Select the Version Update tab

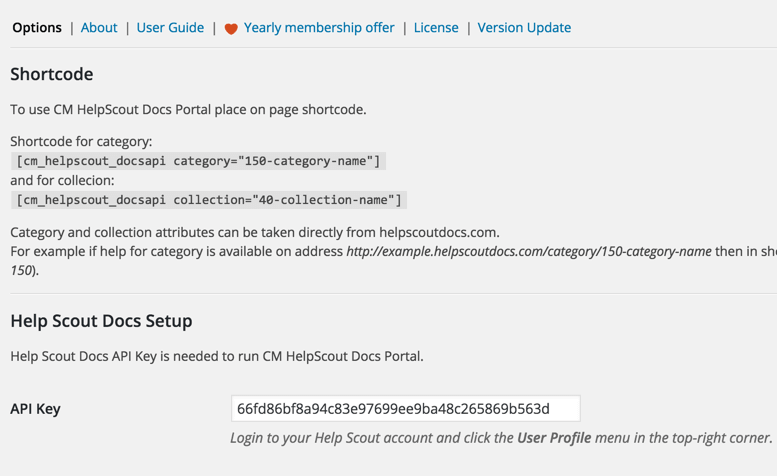[x=524, y=28]
